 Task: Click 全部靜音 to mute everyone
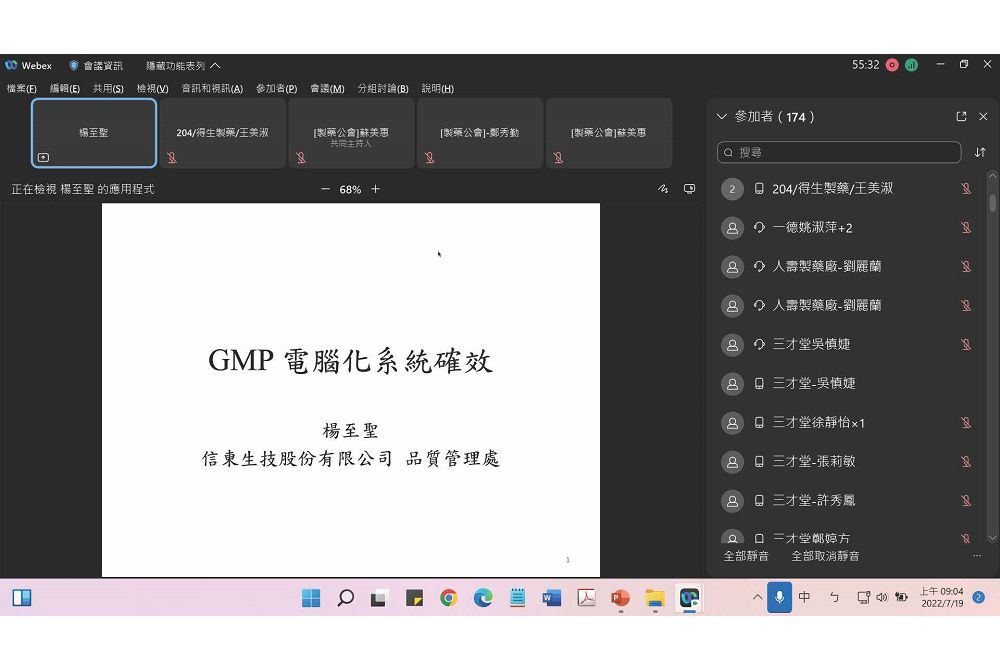746,556
